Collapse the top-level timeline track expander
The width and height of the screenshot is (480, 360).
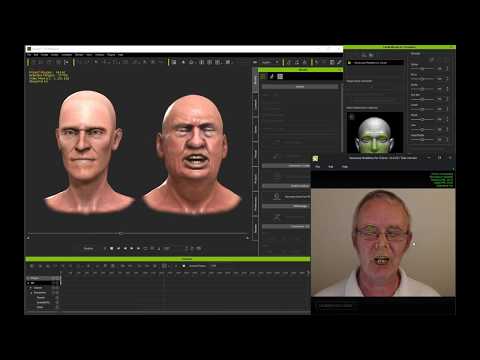pyautogui.click(x=29, y=283)
